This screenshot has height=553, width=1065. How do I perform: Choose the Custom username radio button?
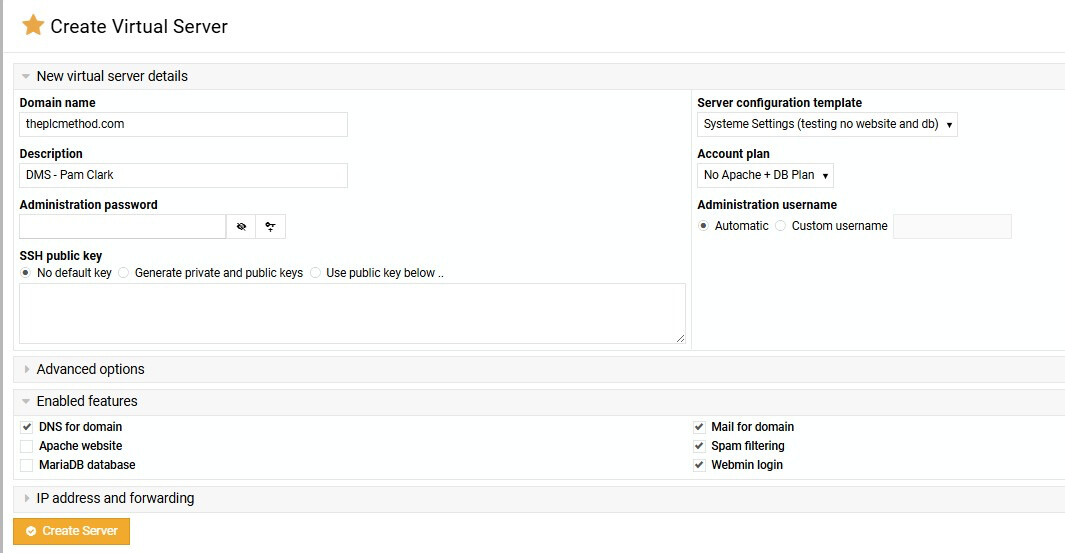point(781,226)
